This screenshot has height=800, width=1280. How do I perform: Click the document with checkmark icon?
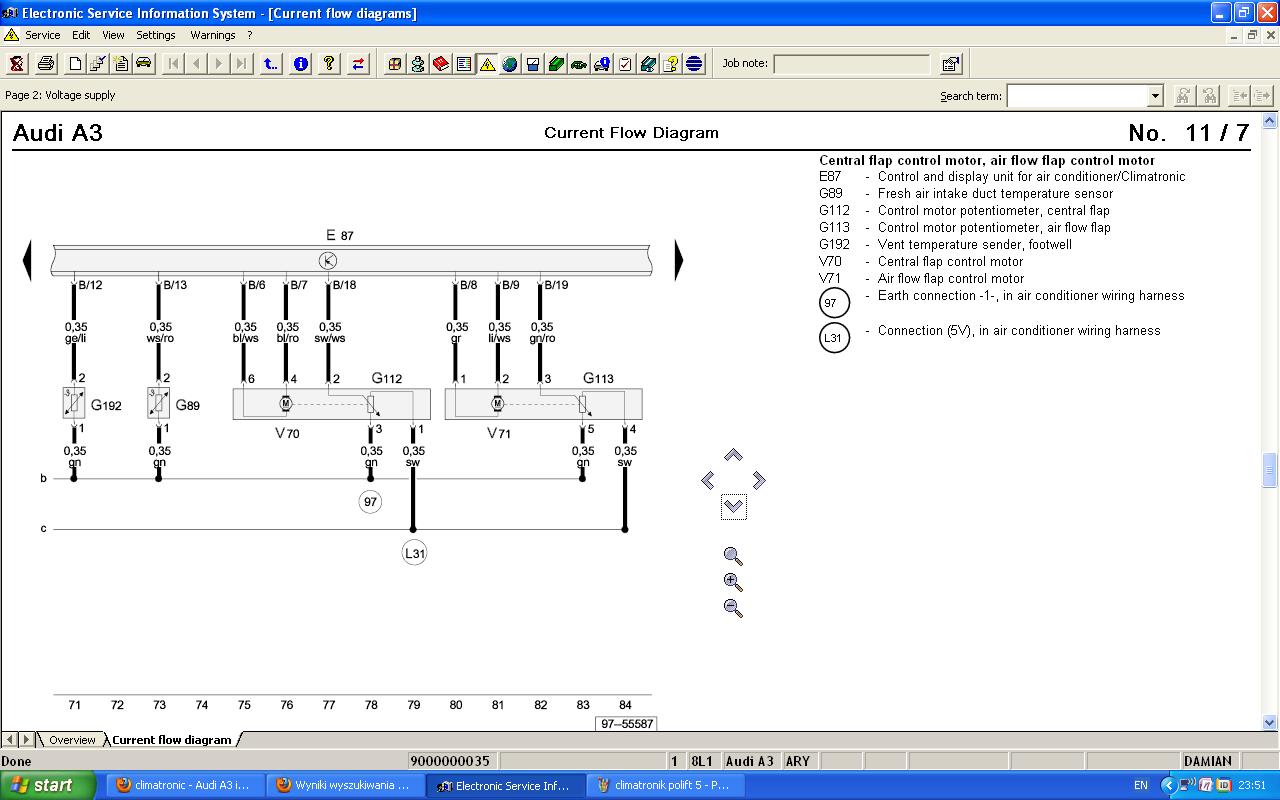coord(98,64)
